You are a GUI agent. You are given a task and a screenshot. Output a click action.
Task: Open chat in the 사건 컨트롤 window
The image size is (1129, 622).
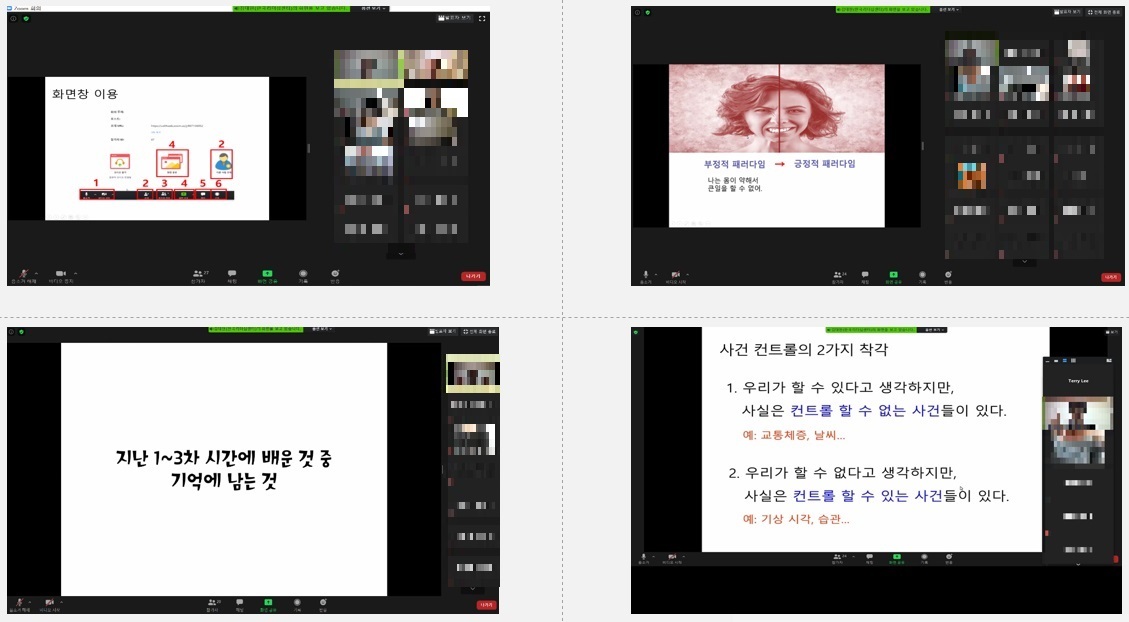[x=870, y=558]
